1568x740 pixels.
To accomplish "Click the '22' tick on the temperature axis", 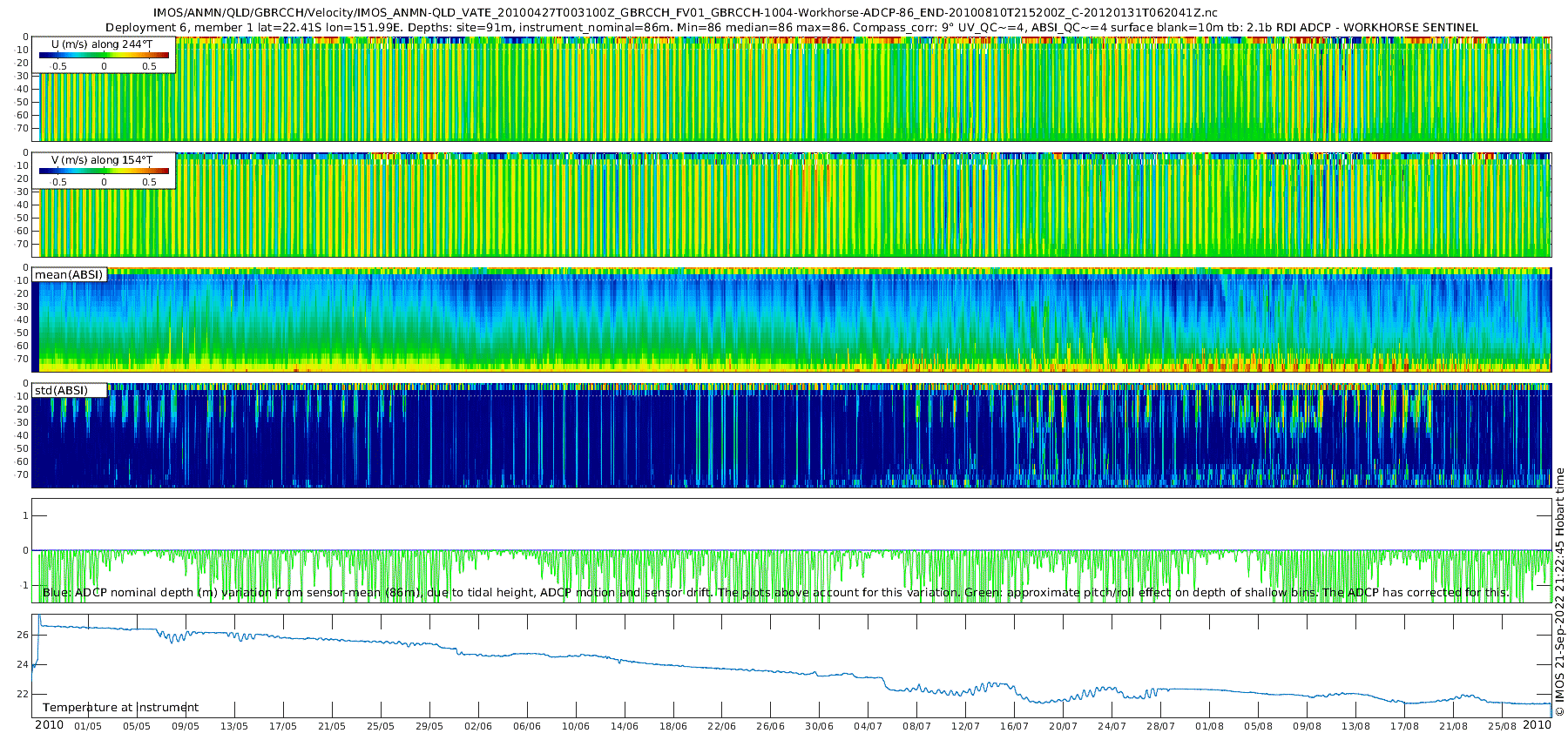I will pyautogui.click(x=23, y=694).
